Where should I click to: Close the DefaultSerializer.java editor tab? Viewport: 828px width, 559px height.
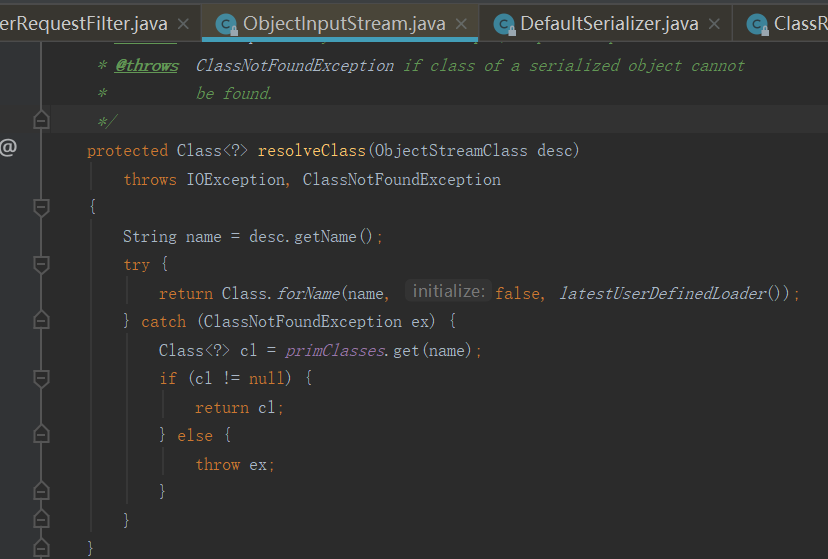point(714,24)
